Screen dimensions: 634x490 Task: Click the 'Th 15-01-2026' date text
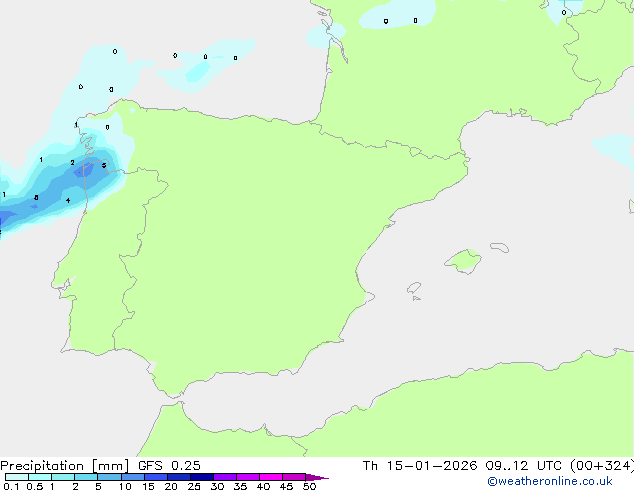[420, 466]
